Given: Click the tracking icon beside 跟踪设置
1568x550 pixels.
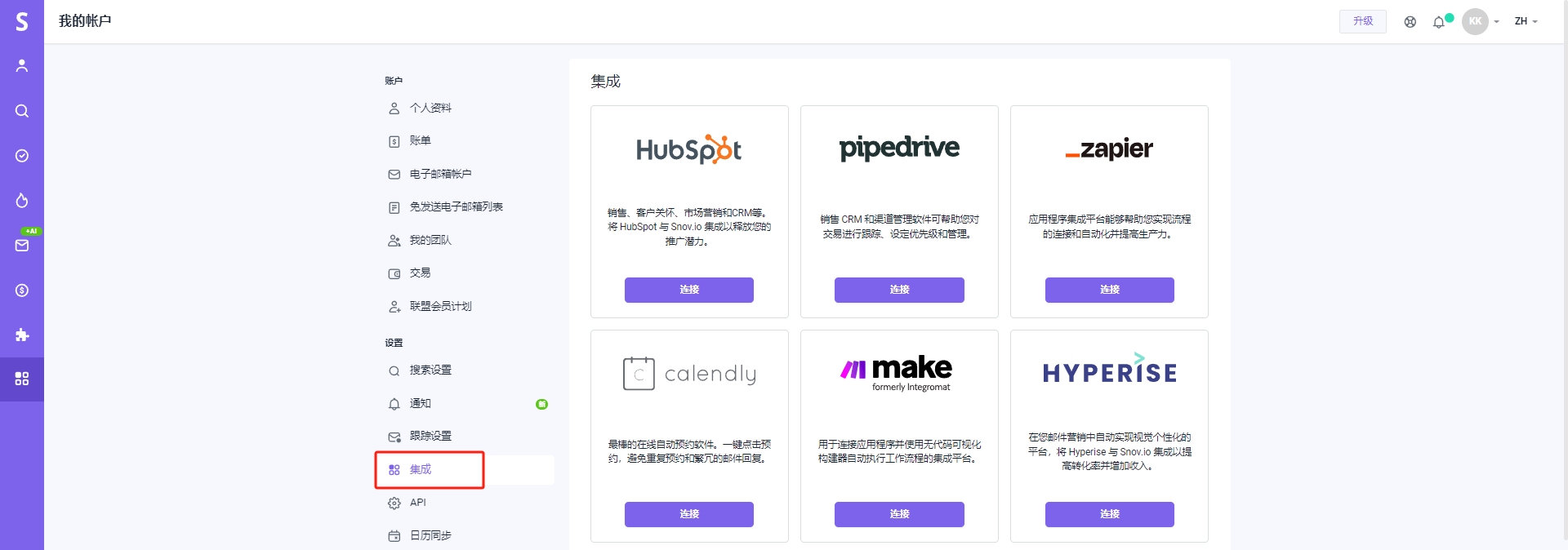Looking at the screenshot, I should [x=394, y=437].
